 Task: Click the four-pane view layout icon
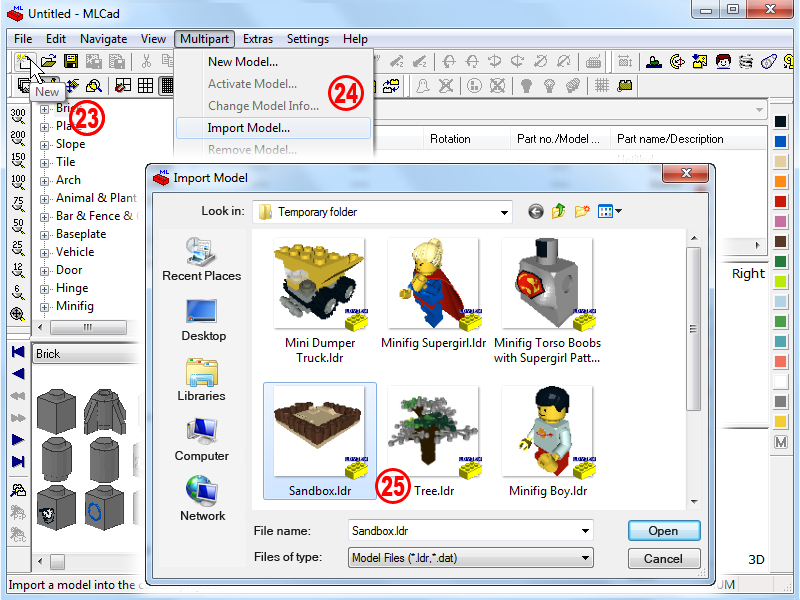pyautogui.click(x=122, y=85)
